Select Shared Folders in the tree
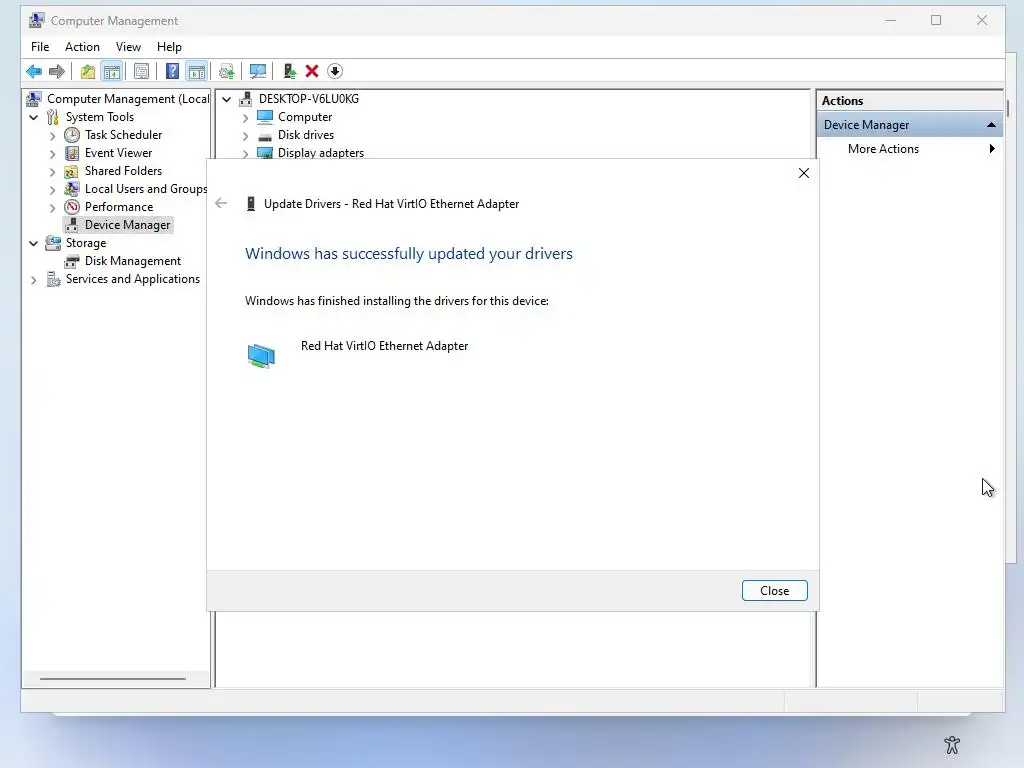The height and width of the screenshot is (768, 1024). 123,170
